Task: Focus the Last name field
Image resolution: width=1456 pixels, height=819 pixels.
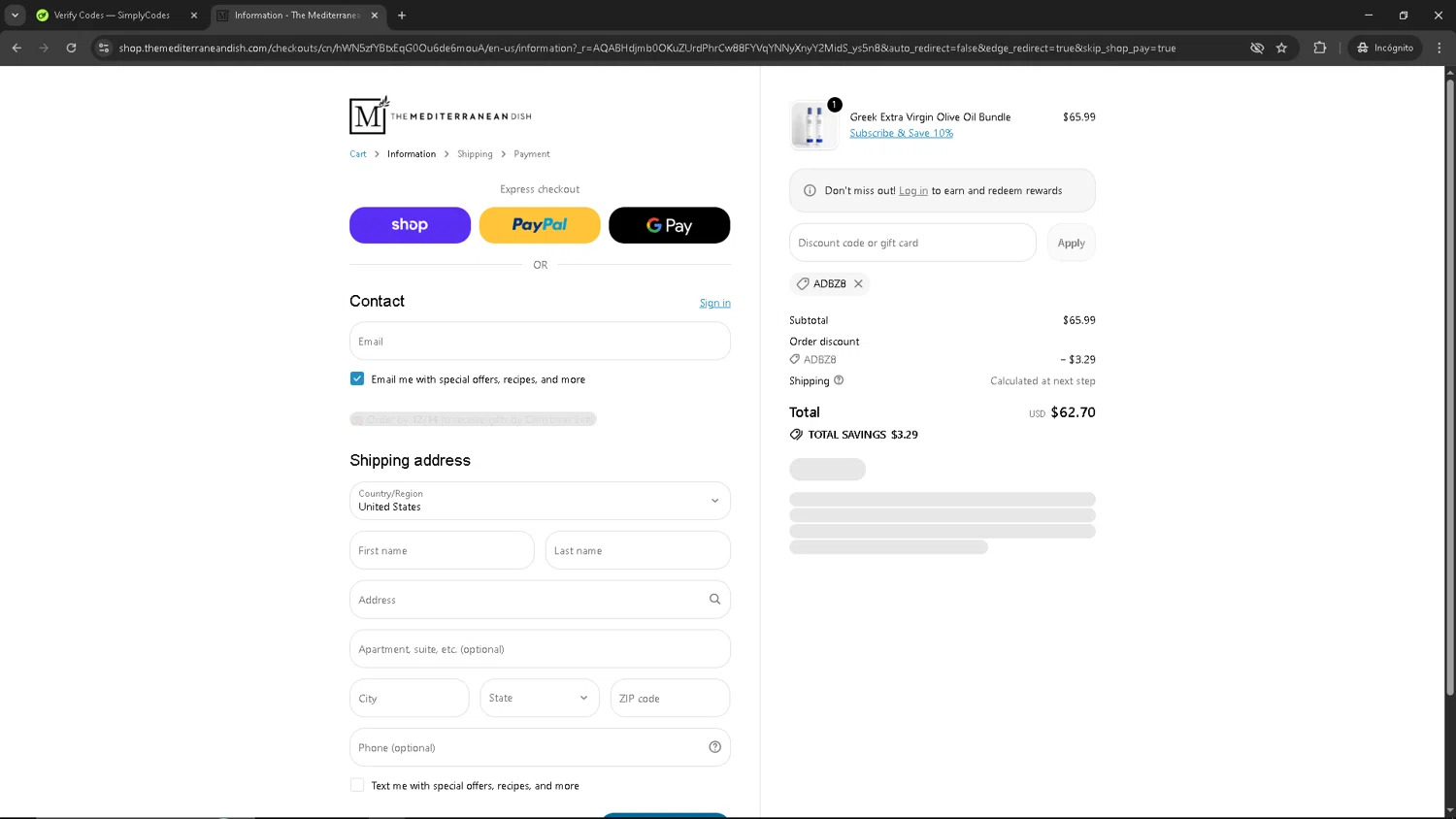Action: point(638,550)
